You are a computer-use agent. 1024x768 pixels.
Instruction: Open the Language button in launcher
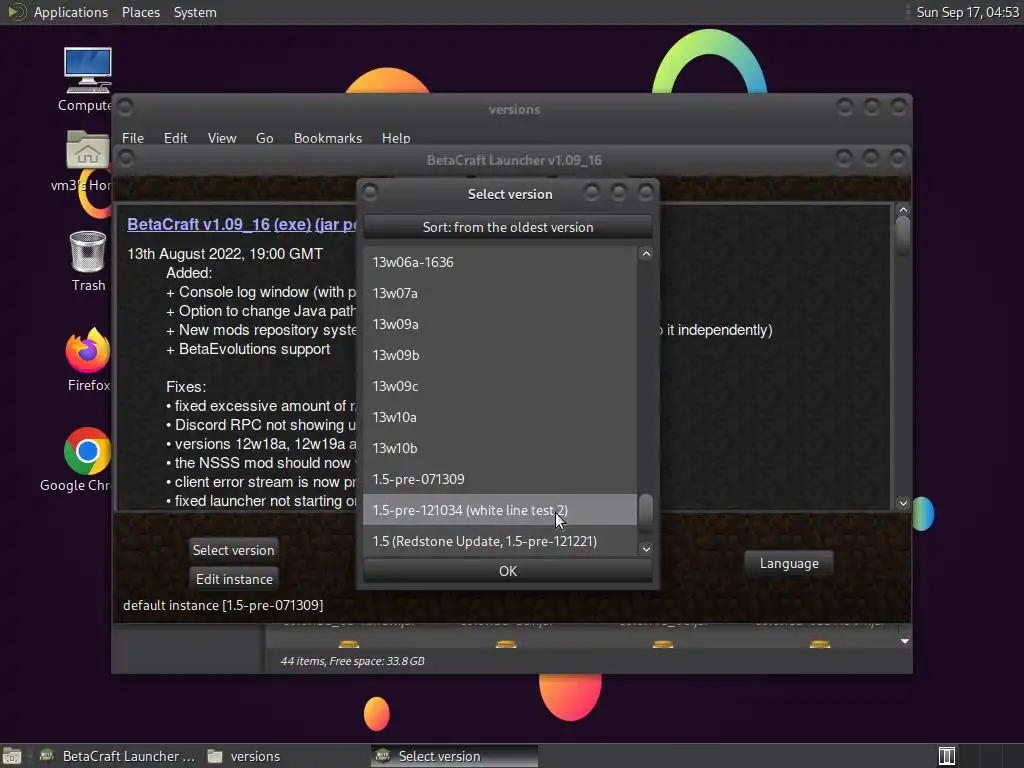788,563
